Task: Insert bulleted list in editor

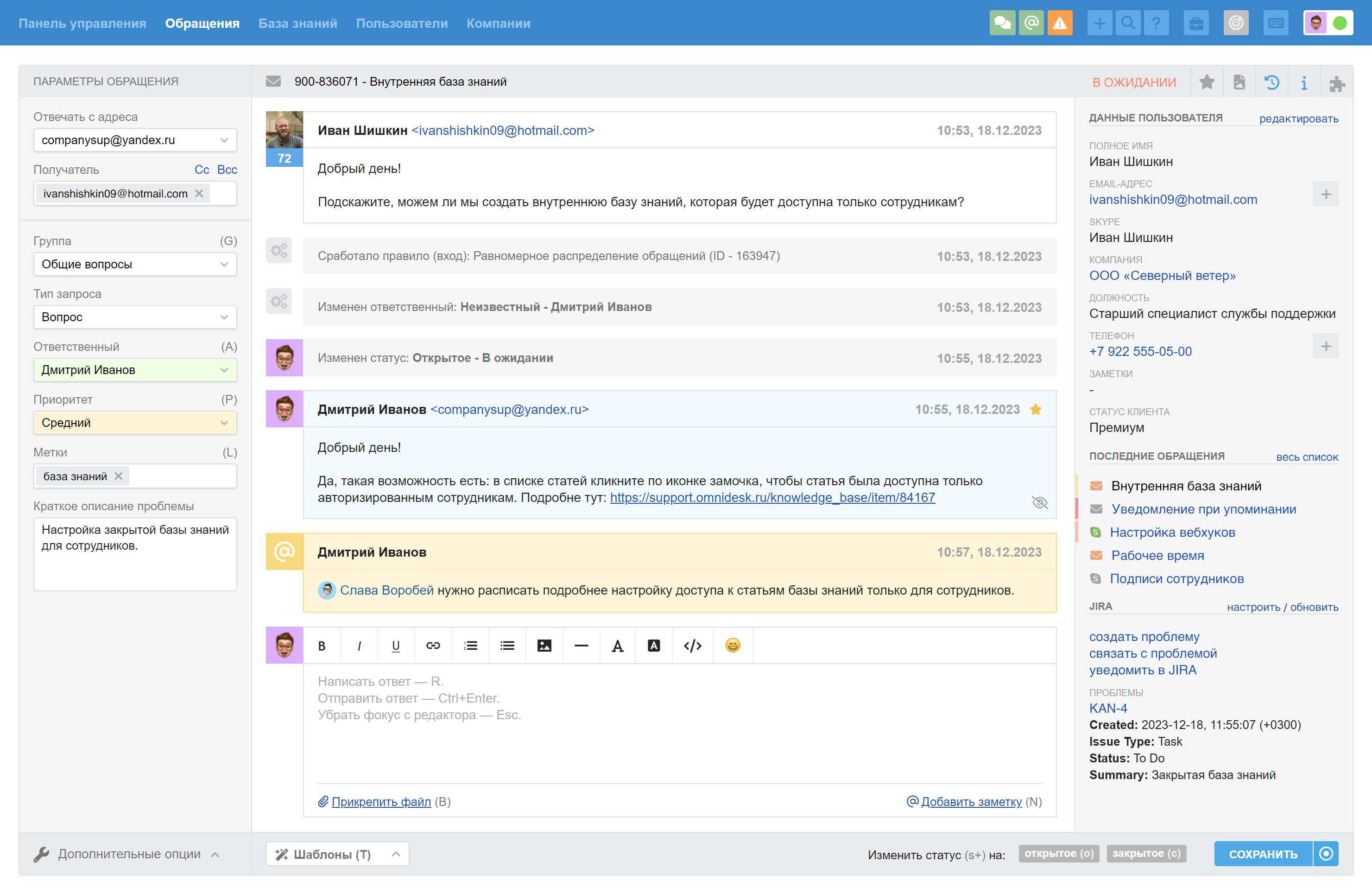Action: coord(507,646)
